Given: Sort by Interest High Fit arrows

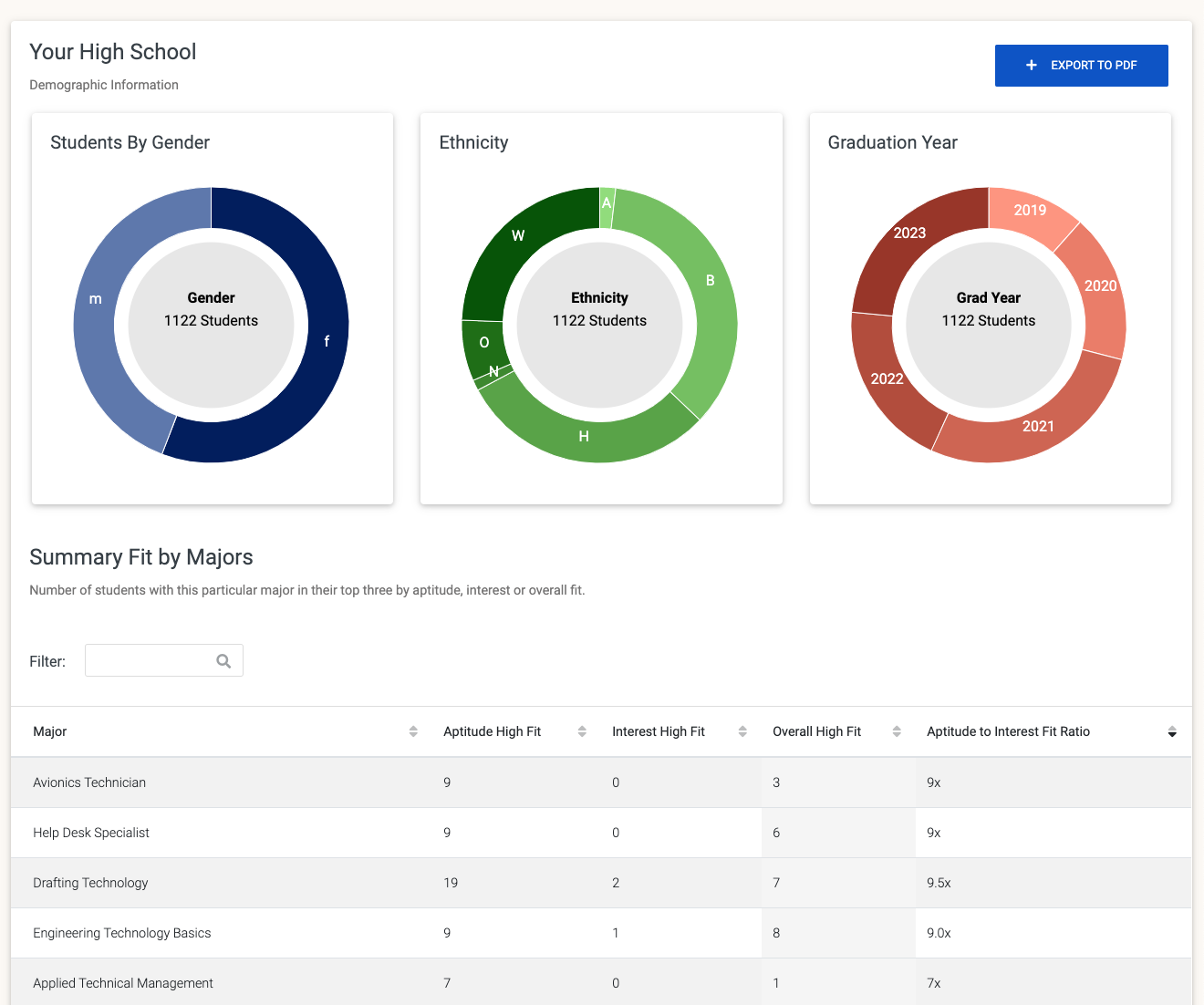Looking at the screenshot, I should [x=742, y=731].
